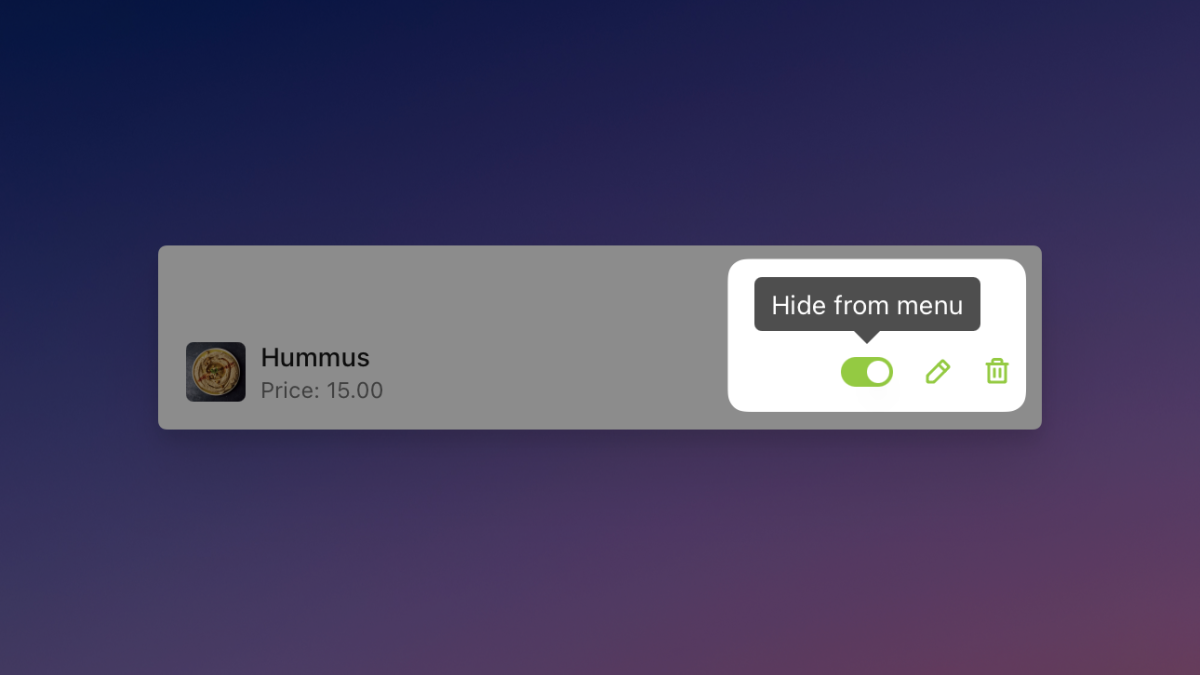Click the tooltip's downward pointer arrow
This screenshot has height=675, width=1200.
click(867, 336)
